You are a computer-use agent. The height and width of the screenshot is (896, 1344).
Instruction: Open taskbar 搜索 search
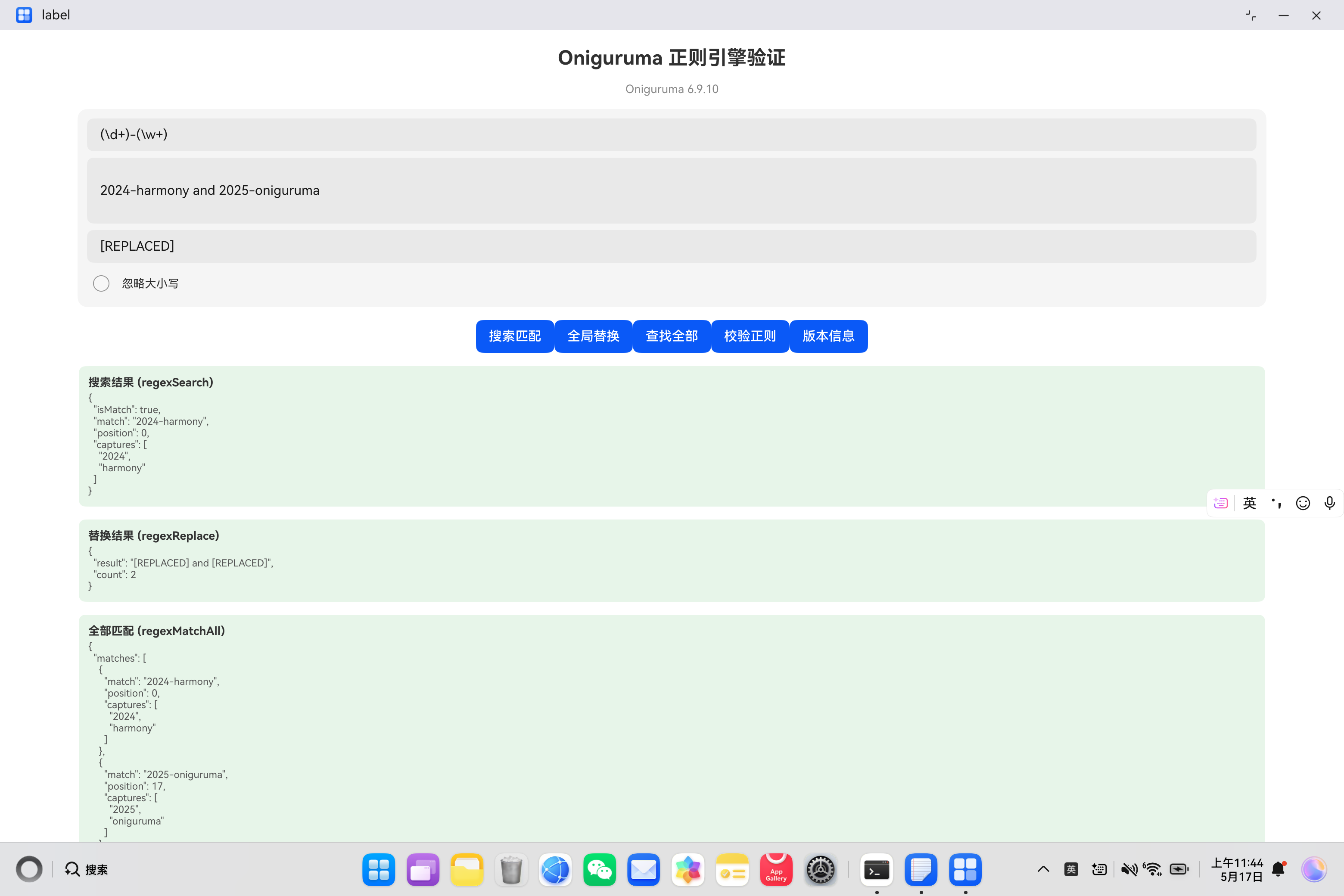point(86,869)
